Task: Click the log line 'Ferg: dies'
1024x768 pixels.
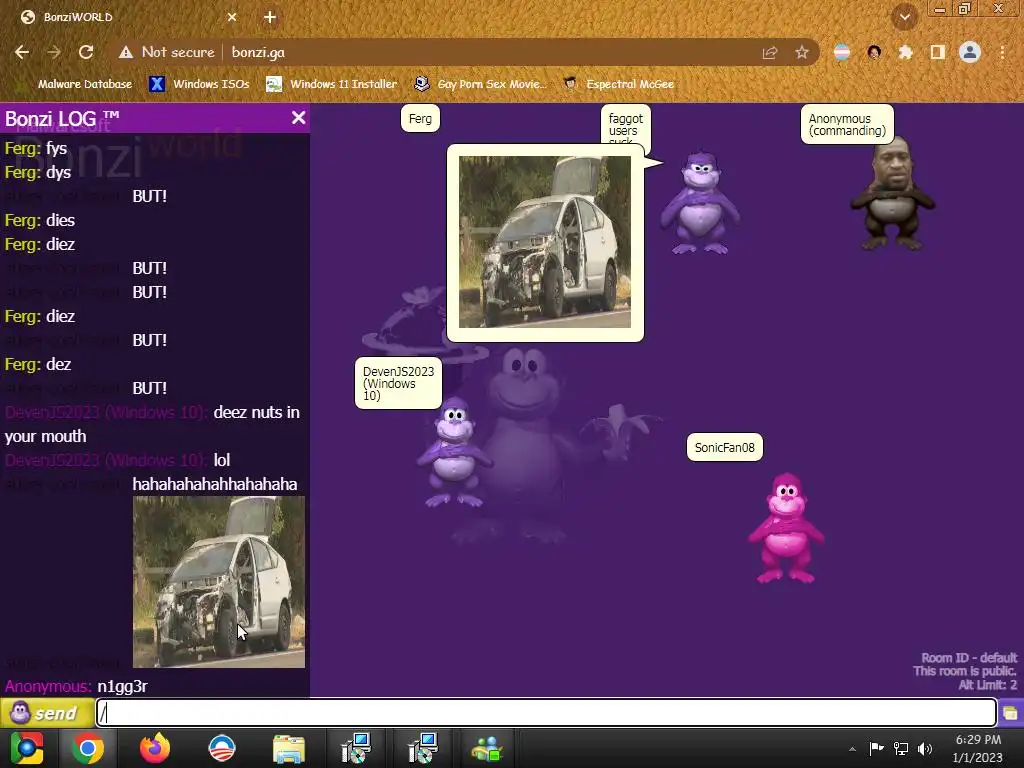Action: tap(40, 220)
